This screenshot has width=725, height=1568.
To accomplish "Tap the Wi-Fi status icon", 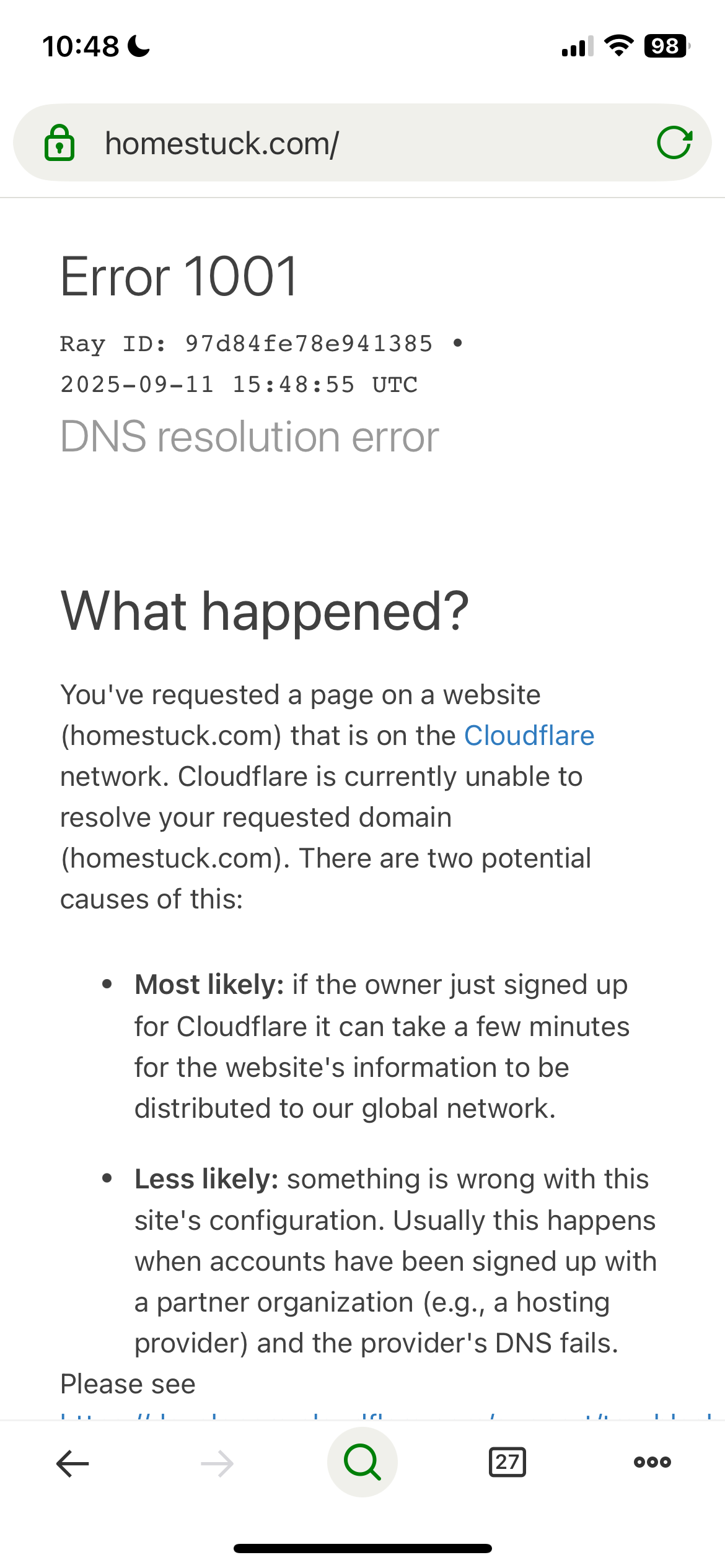I will pos(618,46).
